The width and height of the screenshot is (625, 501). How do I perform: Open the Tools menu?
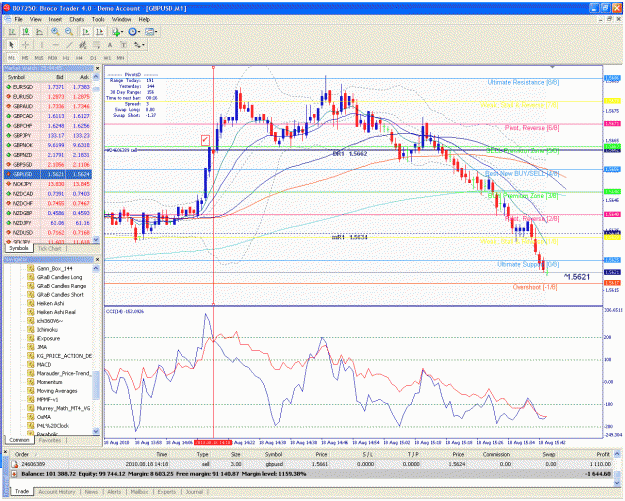[98, 19]
